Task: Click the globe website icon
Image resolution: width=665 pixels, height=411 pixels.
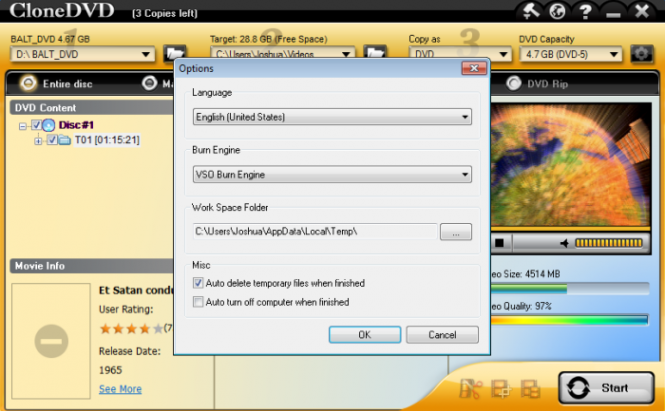Action: click(557, 11)
